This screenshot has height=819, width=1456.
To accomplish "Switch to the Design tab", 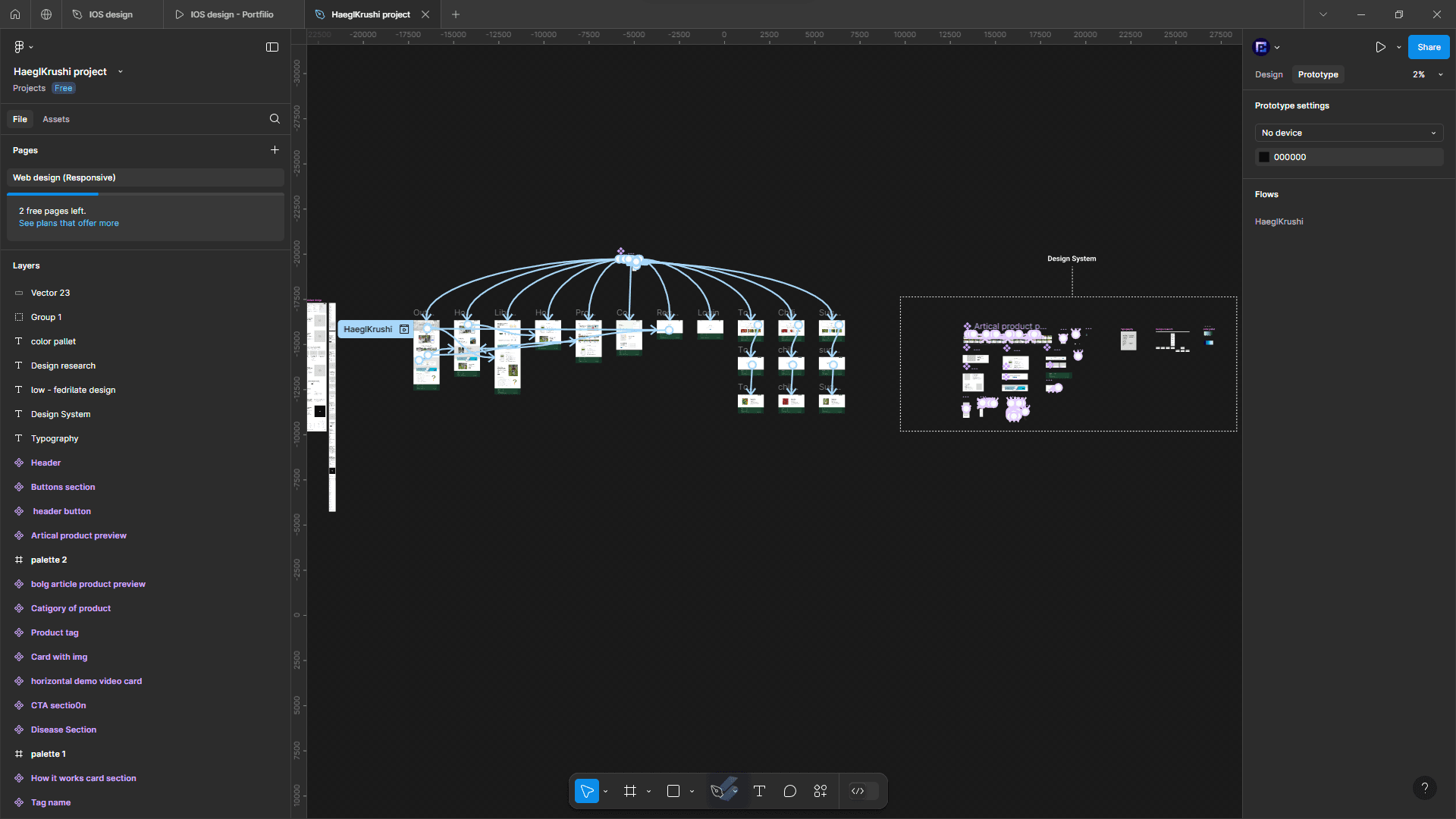I will [1269, 74].
